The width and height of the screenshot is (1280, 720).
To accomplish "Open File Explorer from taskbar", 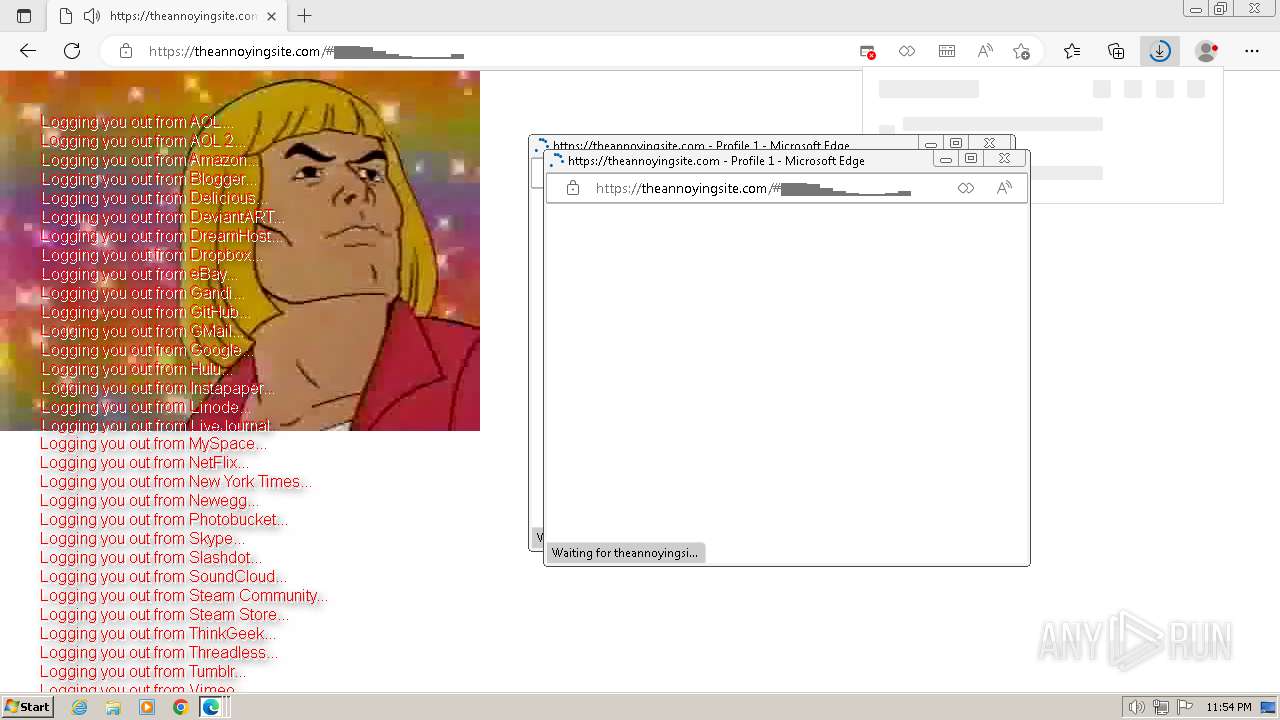I will 113,707.
